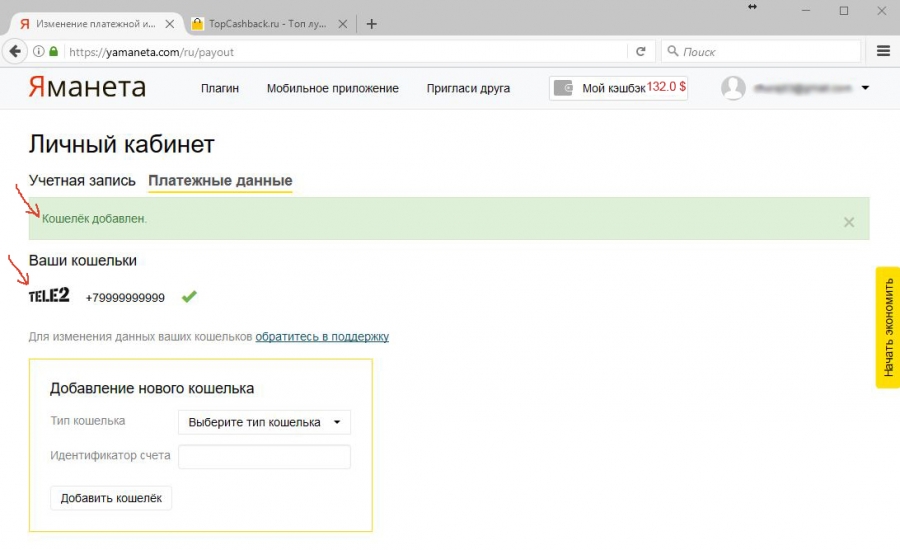Viewport: 900px width, 550px height.
Task: Click the Ваши кошельки heading
Action: pos(83,261)
